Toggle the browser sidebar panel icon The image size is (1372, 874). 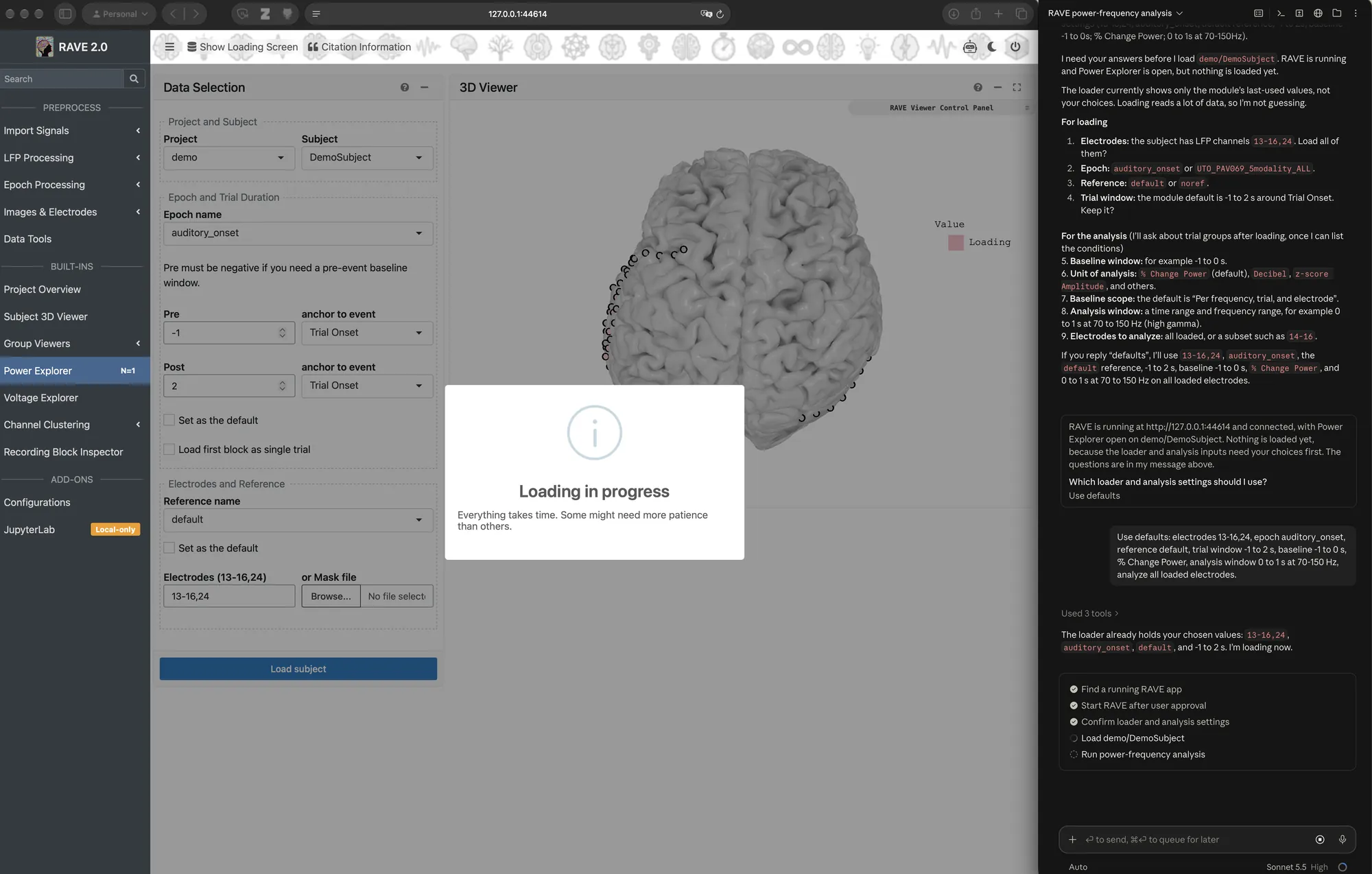pos(65,14)
